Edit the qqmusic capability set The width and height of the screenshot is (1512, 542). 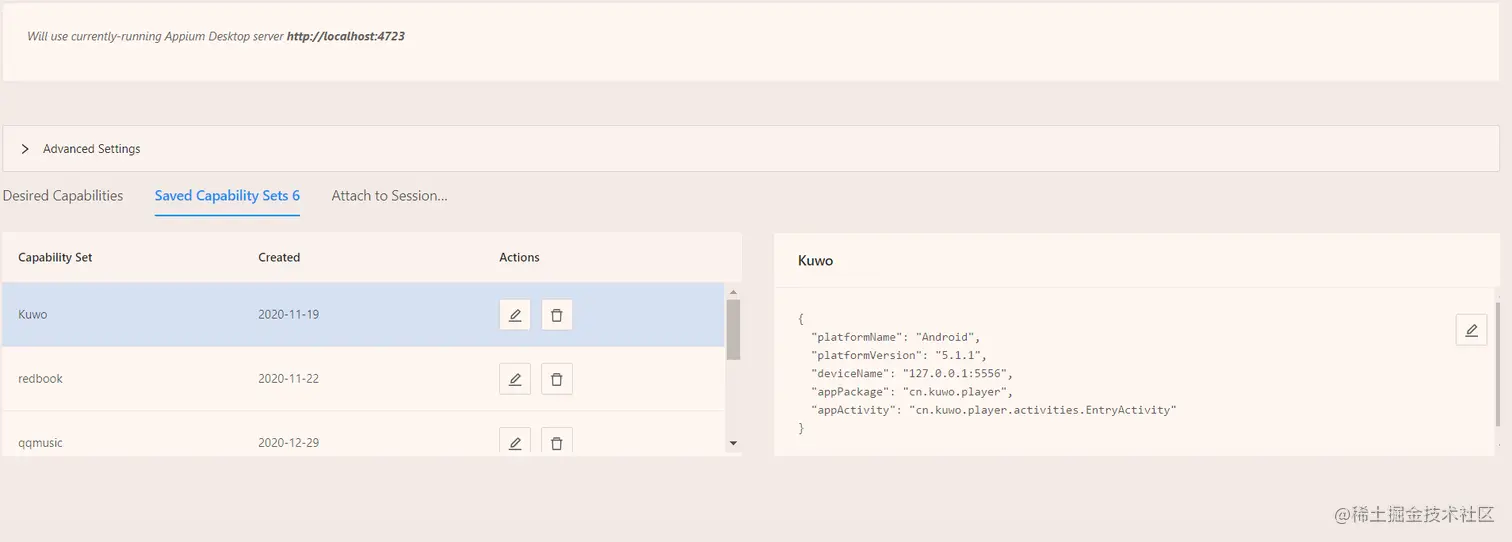(x=515, y=442)
